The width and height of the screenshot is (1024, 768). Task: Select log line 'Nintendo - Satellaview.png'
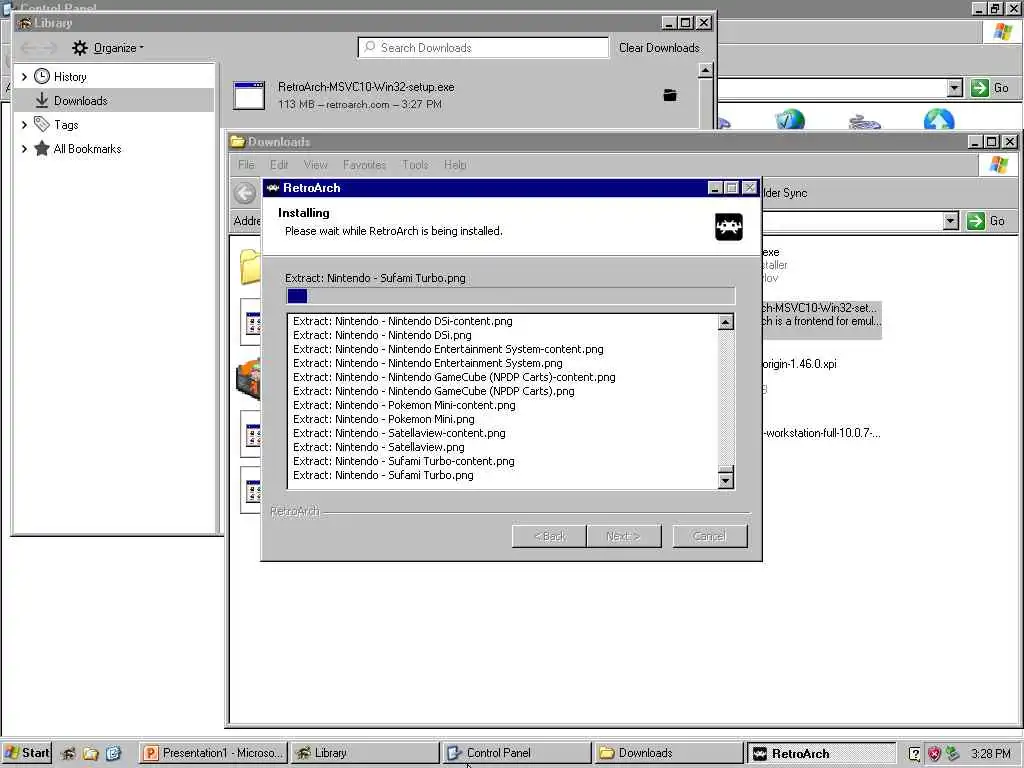(x=379, y=447)
